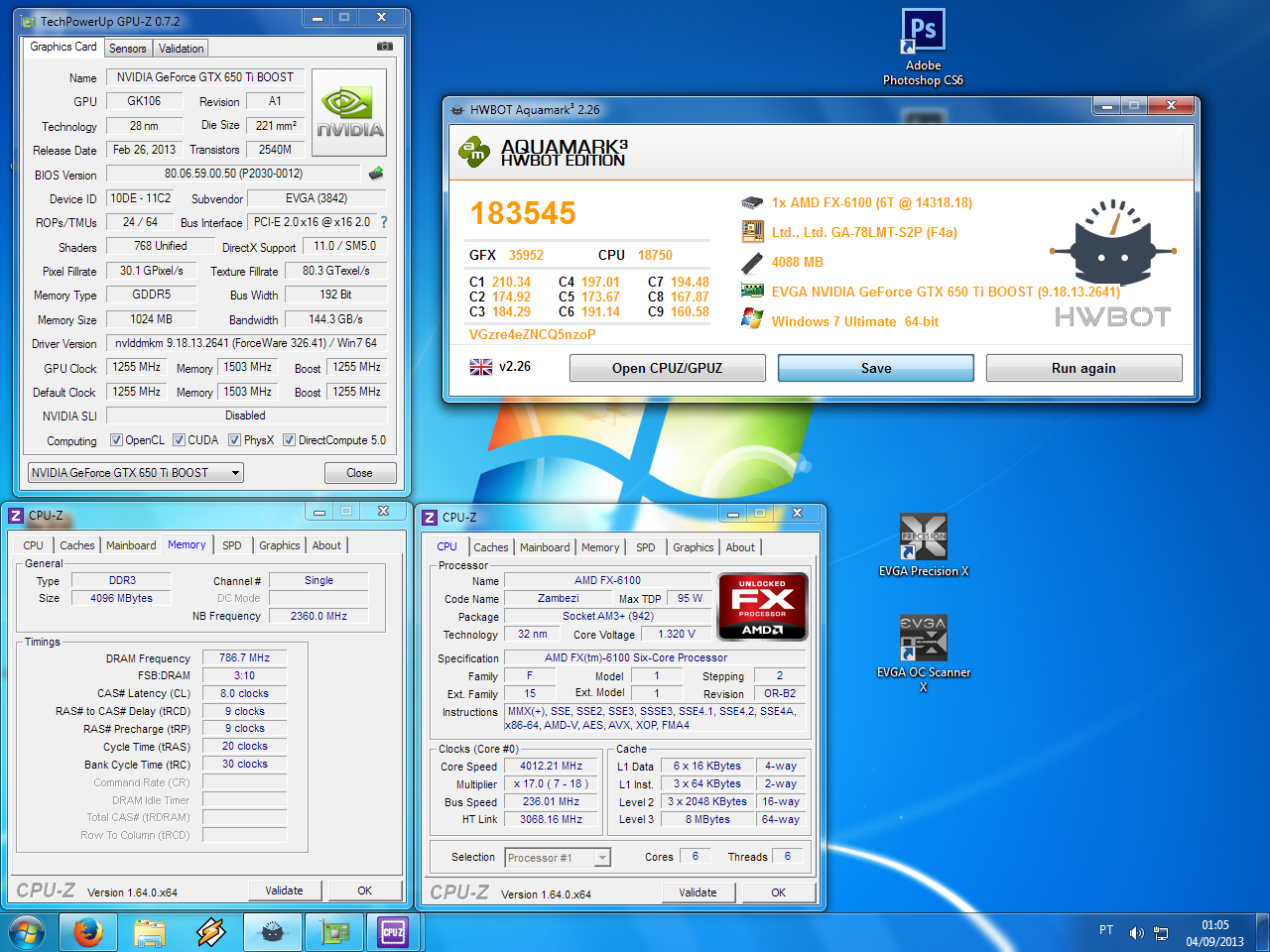Click OK in the Memory CPU-Z window
The width and height of the screenshot is (1270, 952).
coord(365,891)
